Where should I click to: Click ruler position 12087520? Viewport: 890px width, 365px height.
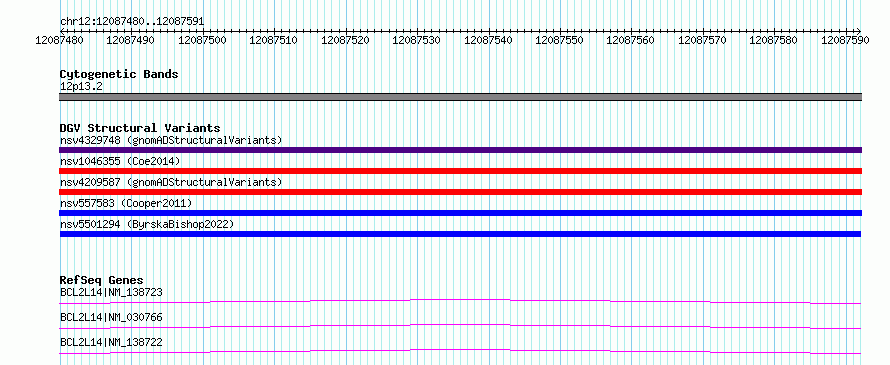tap(345, 40)
